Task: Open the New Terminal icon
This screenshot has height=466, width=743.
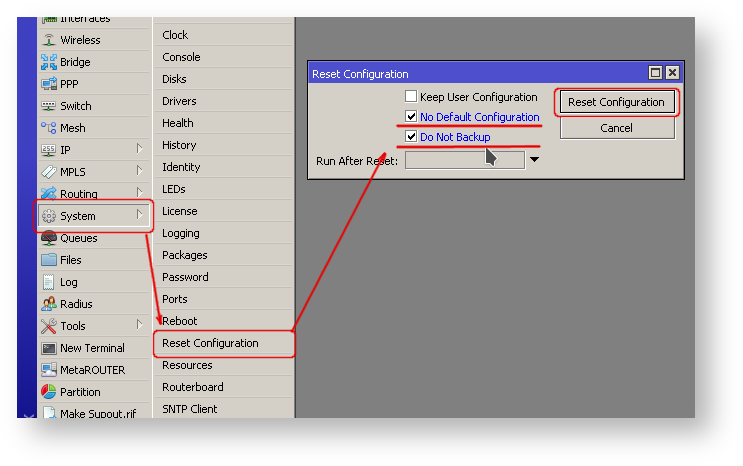Action: click(49, 348)
